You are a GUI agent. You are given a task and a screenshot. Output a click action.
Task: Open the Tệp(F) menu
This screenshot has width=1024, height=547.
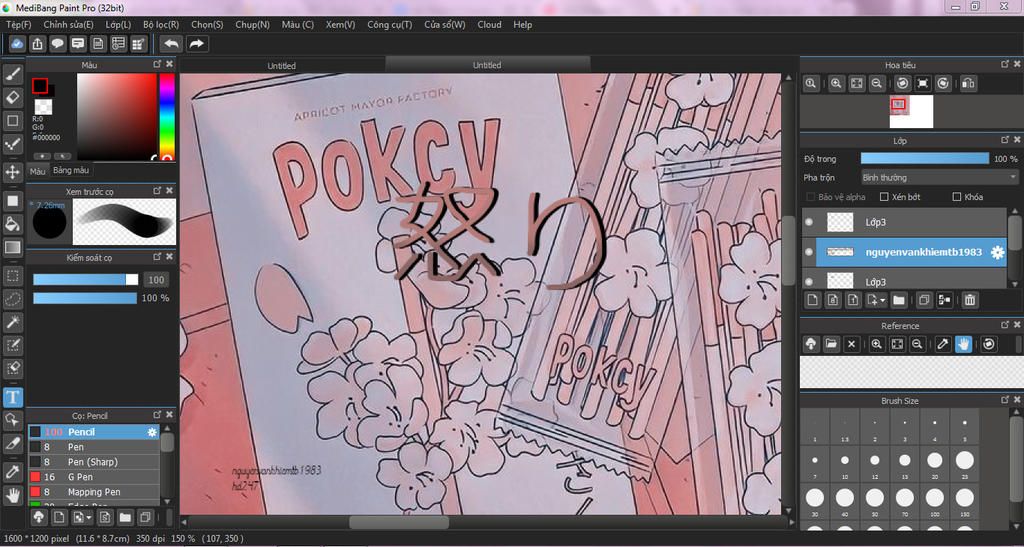click(x=18, y=25)
